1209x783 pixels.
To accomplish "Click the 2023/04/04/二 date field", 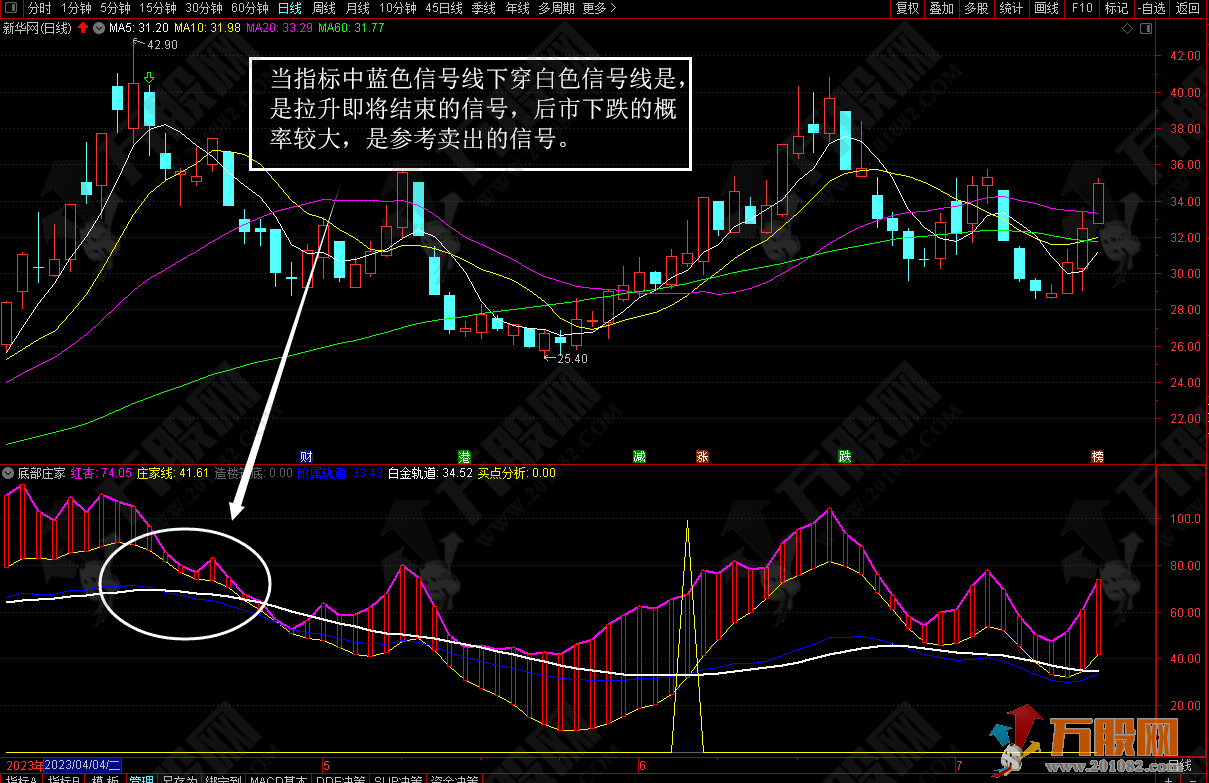I will point(83,765).
